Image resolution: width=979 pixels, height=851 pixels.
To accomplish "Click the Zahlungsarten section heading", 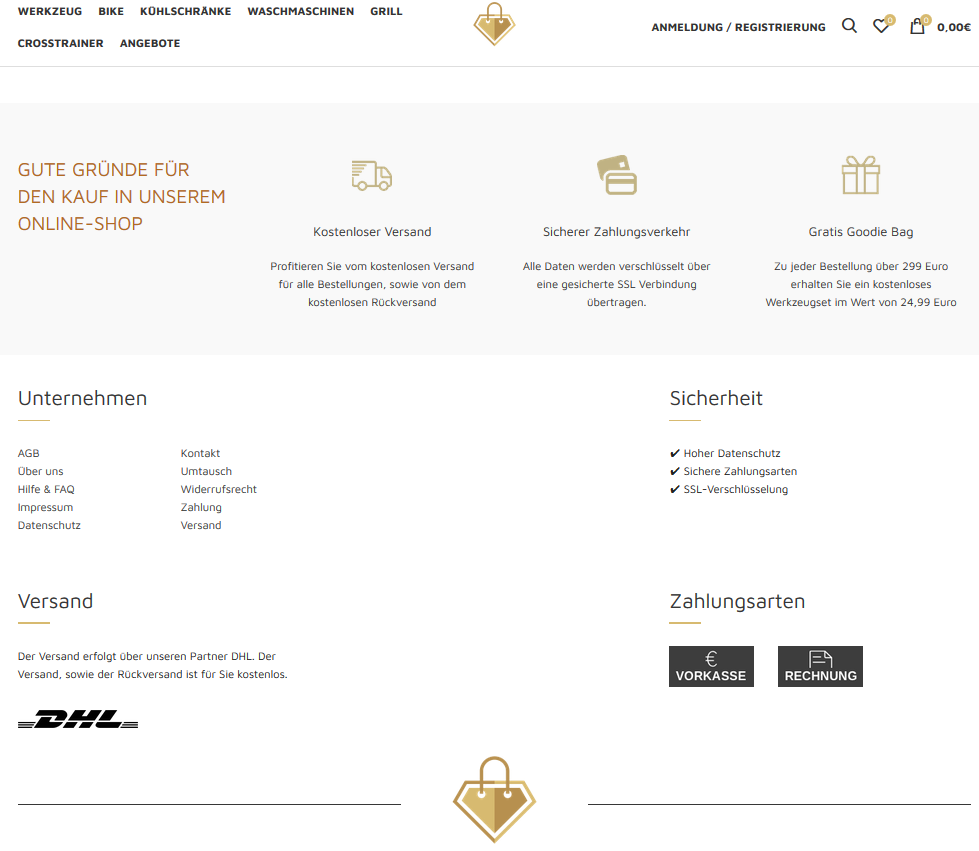I will (737, 601).
